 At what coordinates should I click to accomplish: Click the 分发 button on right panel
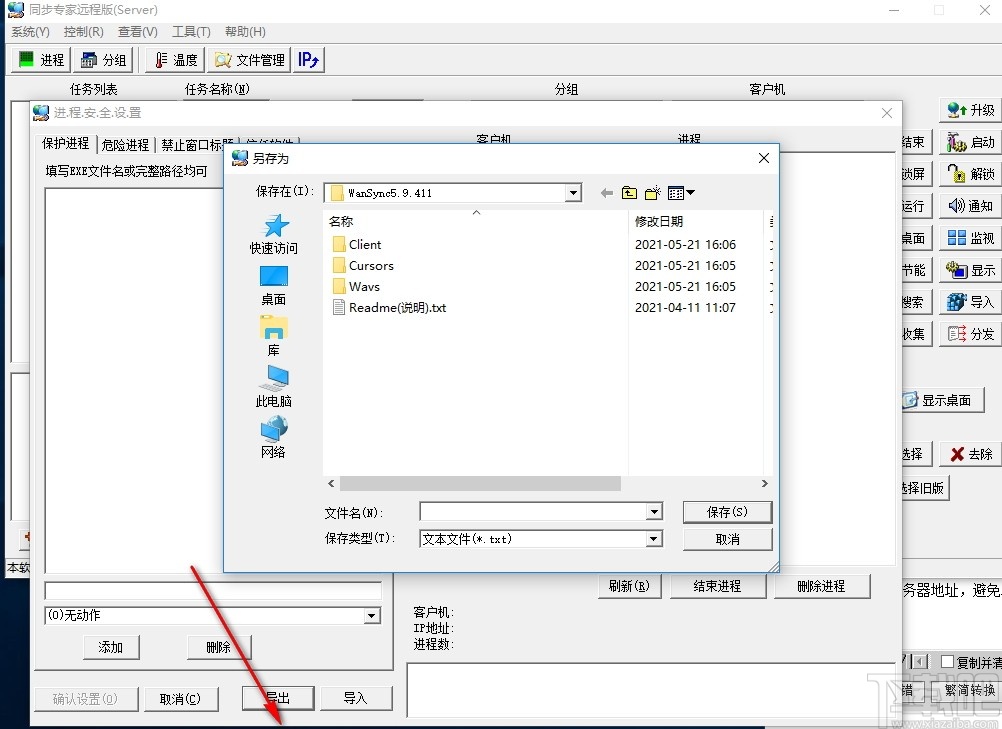[x=970, y=334]
